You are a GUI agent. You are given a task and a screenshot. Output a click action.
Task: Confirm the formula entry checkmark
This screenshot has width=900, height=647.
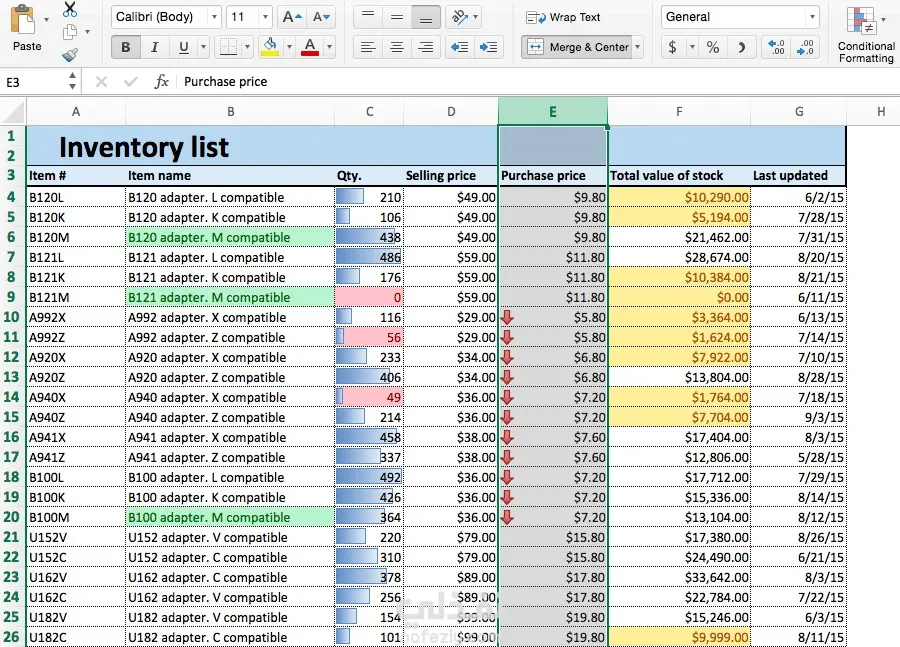[131, 82]
